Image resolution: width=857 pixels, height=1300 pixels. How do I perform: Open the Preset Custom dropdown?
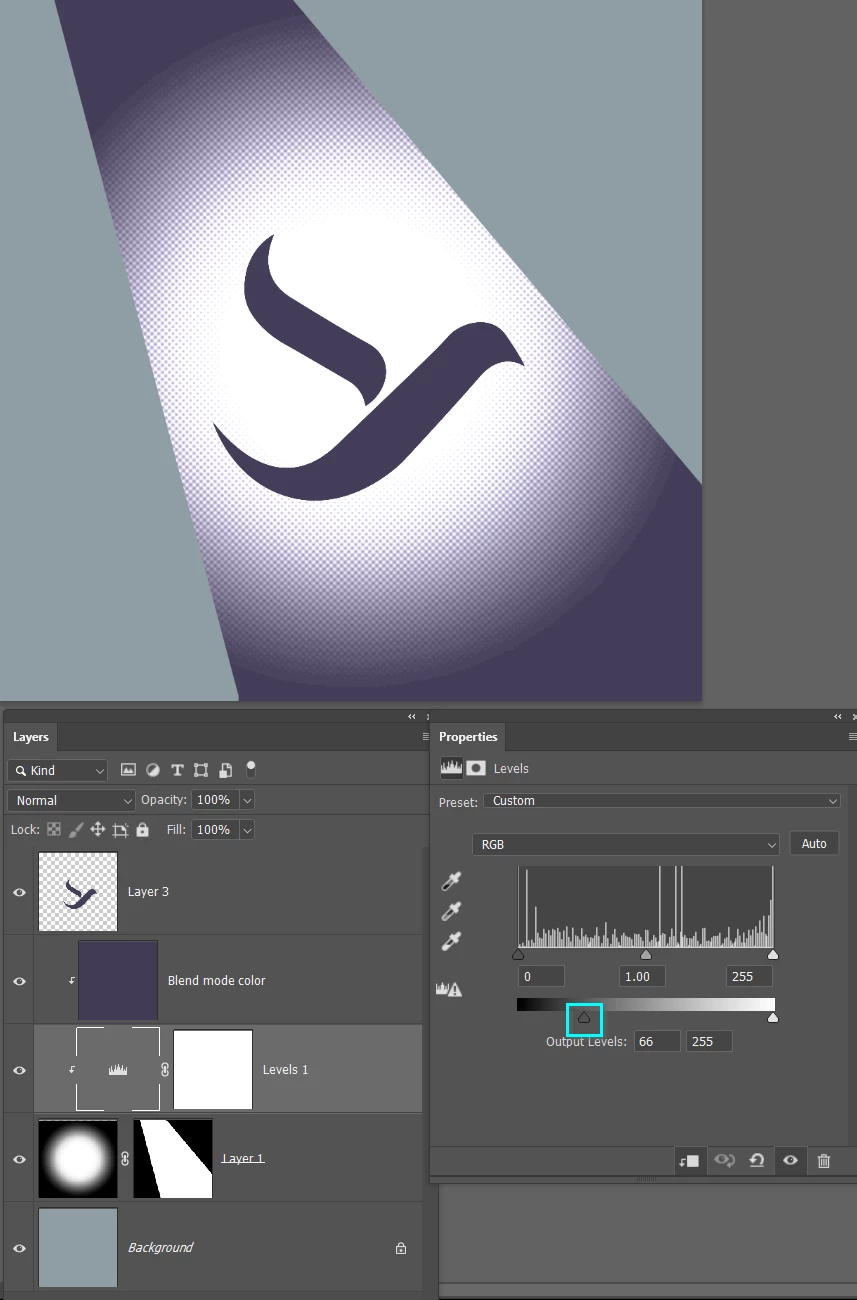[662, 801]
